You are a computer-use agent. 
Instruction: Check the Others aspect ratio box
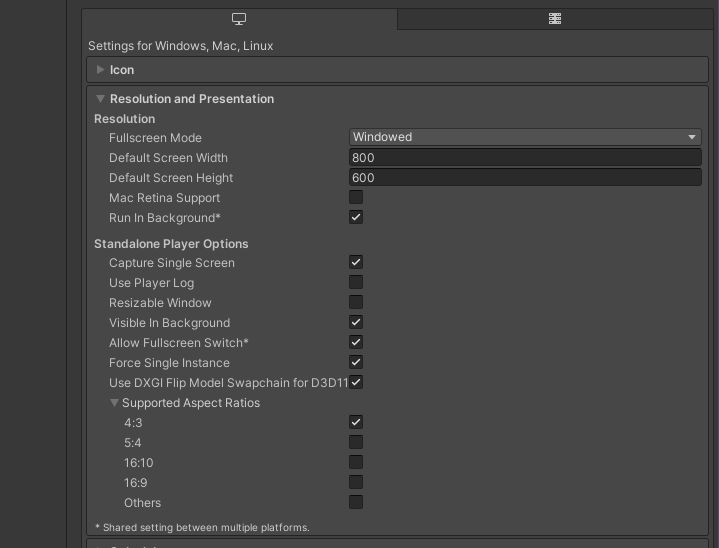[x=356, y=503]
